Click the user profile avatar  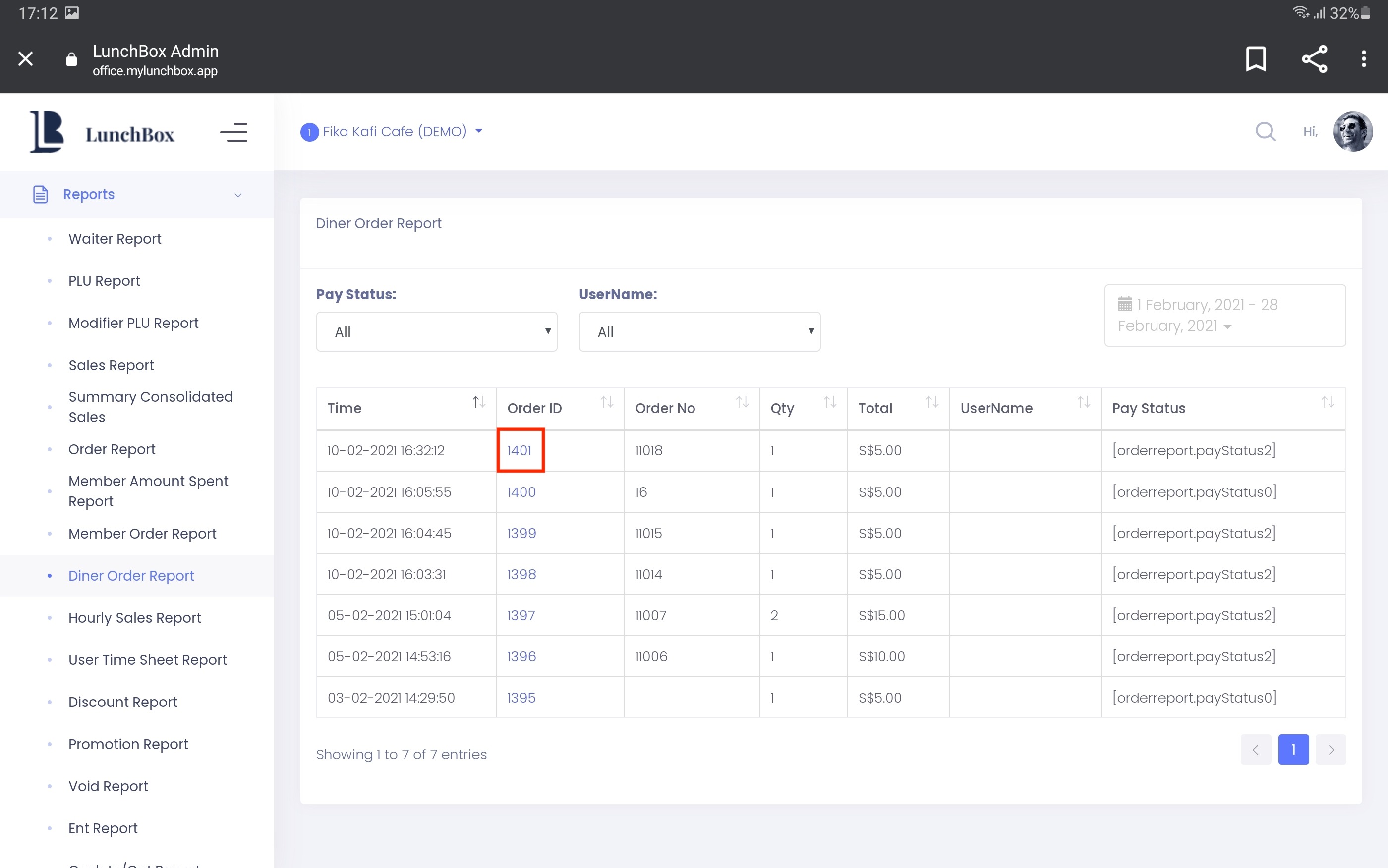pyautogui.click(x=1352, y=131)
